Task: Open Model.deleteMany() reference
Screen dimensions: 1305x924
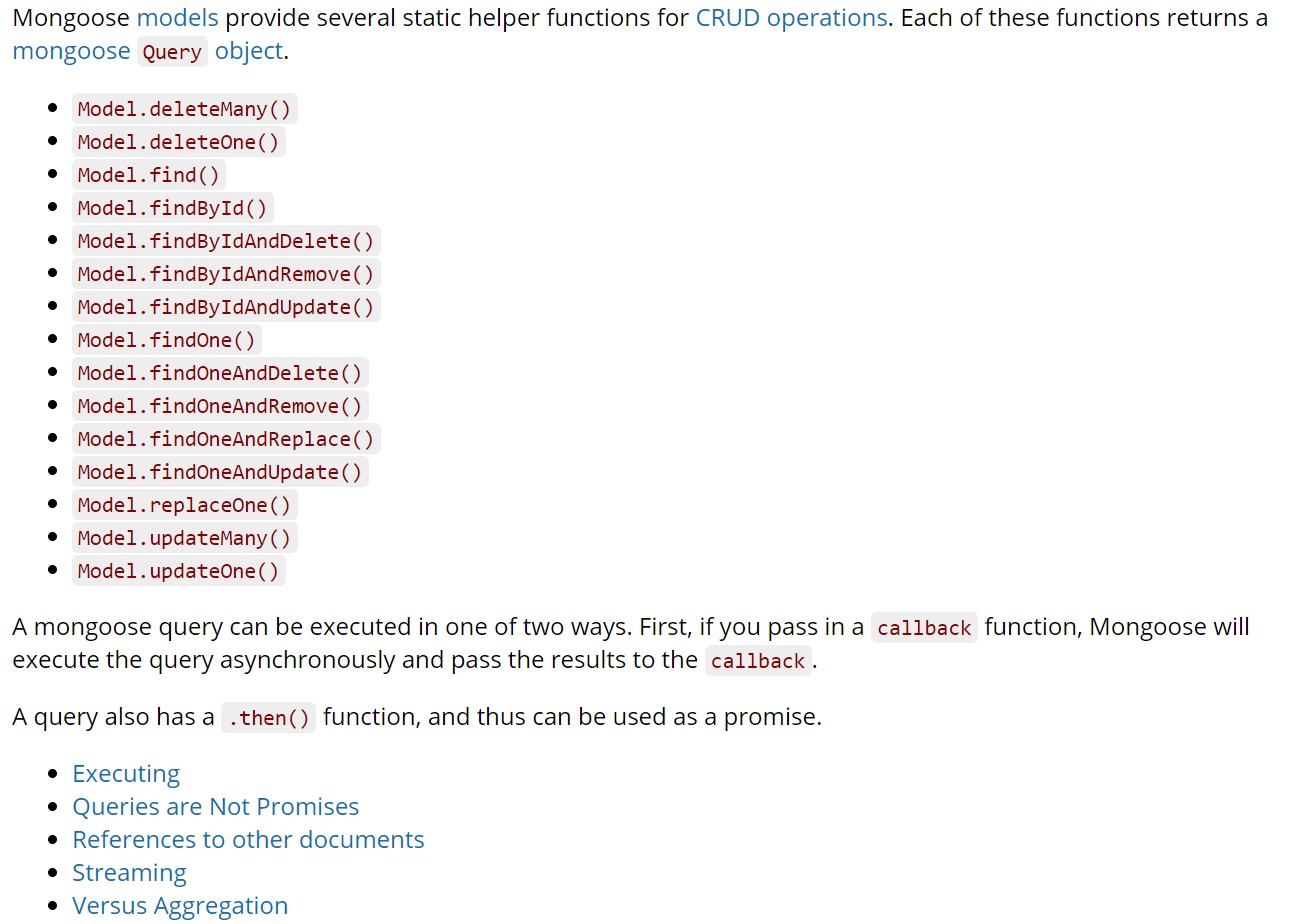Action: click(184, 109)
